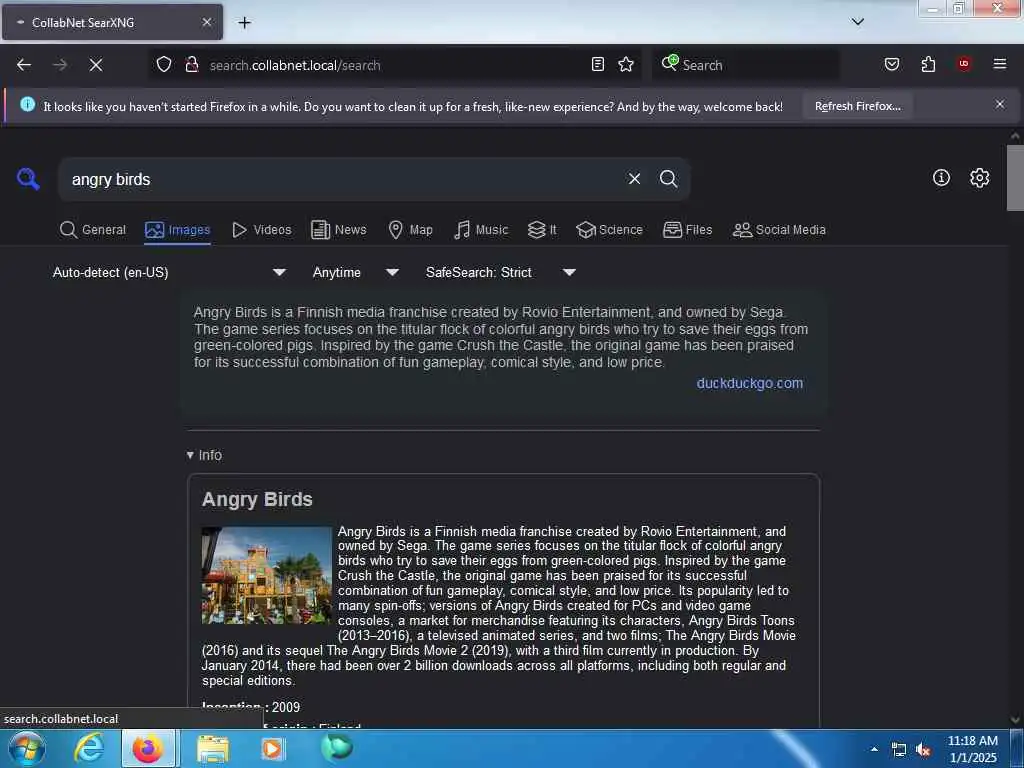This screenshot has height=768, width=1024.
Task: Open the Extensions puzzle icon
Action: coord(928,64)
